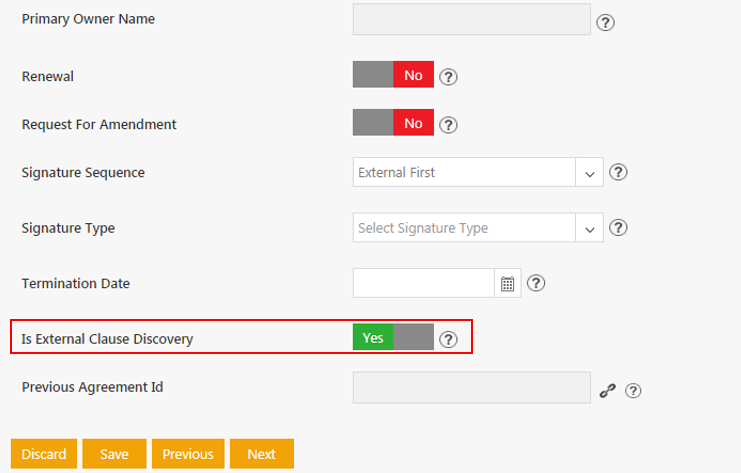
Task: Click help icon beside Signature Sequence
Action: click(618, 172)
